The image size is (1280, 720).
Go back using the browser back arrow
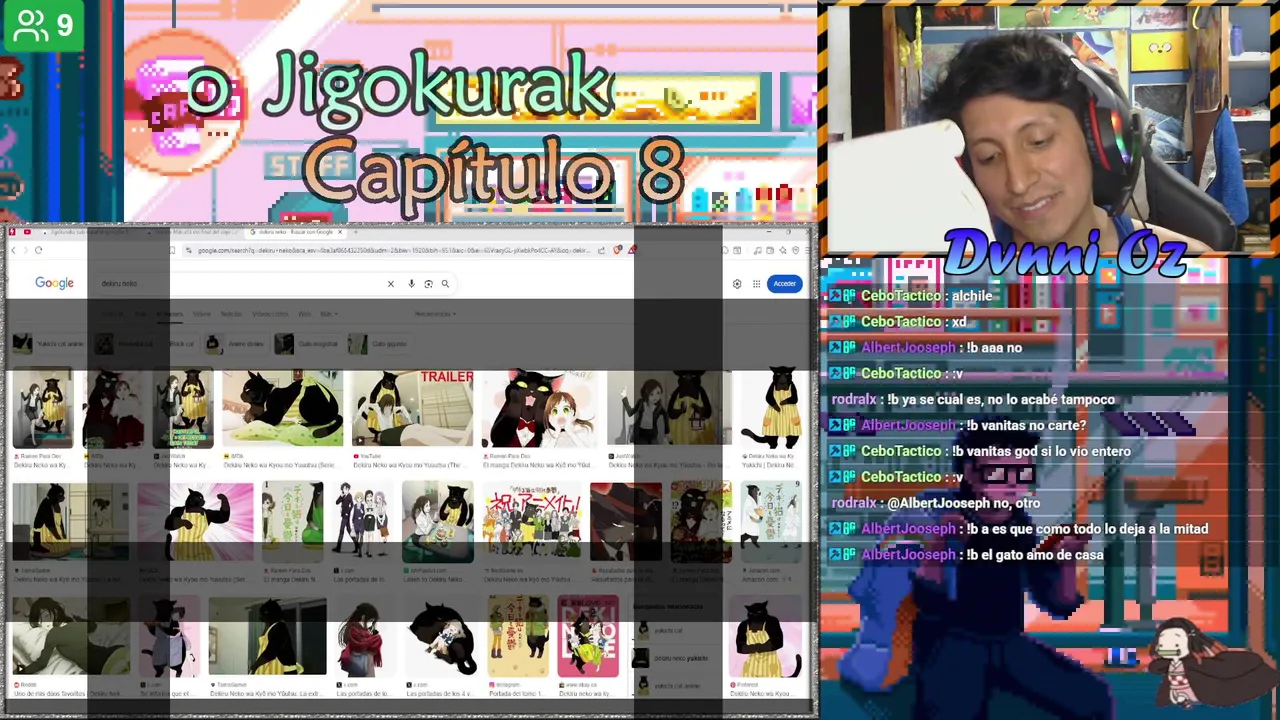click(13, 250)
